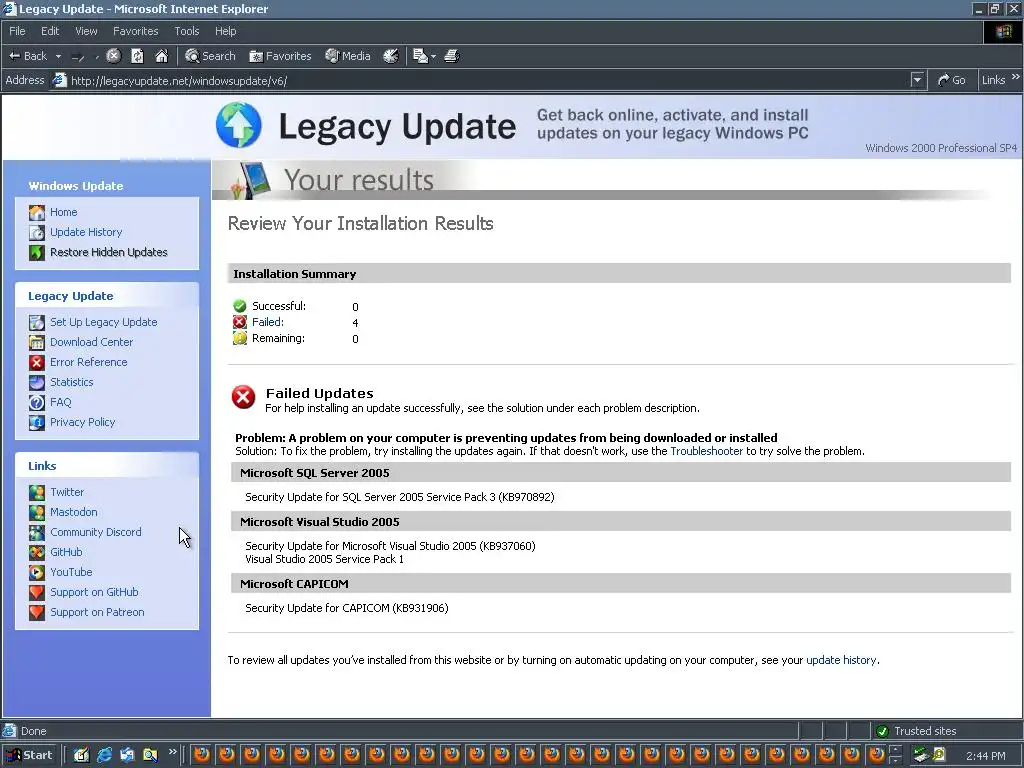
Task: Launch Internet Explorer from quick launch
Action: click(x=104, y=755)
